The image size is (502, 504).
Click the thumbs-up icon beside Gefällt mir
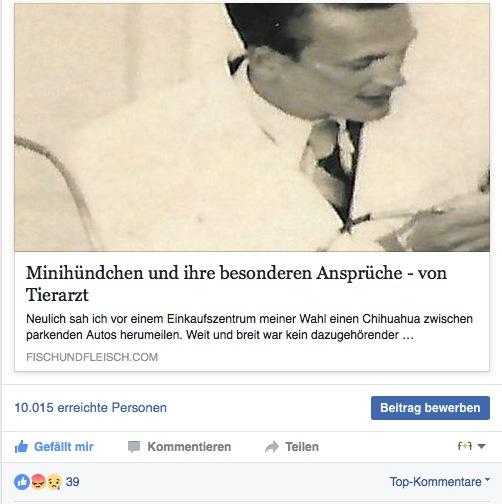[x=21, y=447]
